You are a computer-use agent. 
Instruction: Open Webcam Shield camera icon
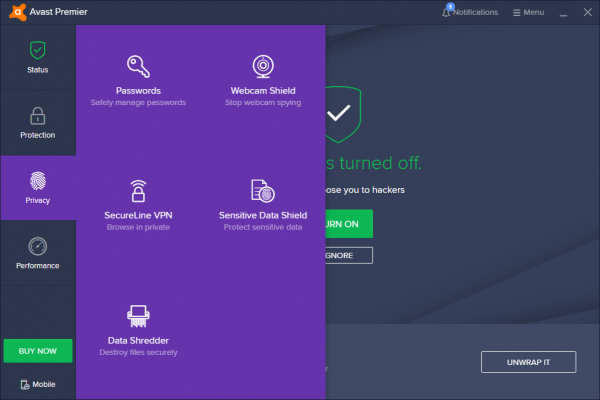click(x=263, y=66)
